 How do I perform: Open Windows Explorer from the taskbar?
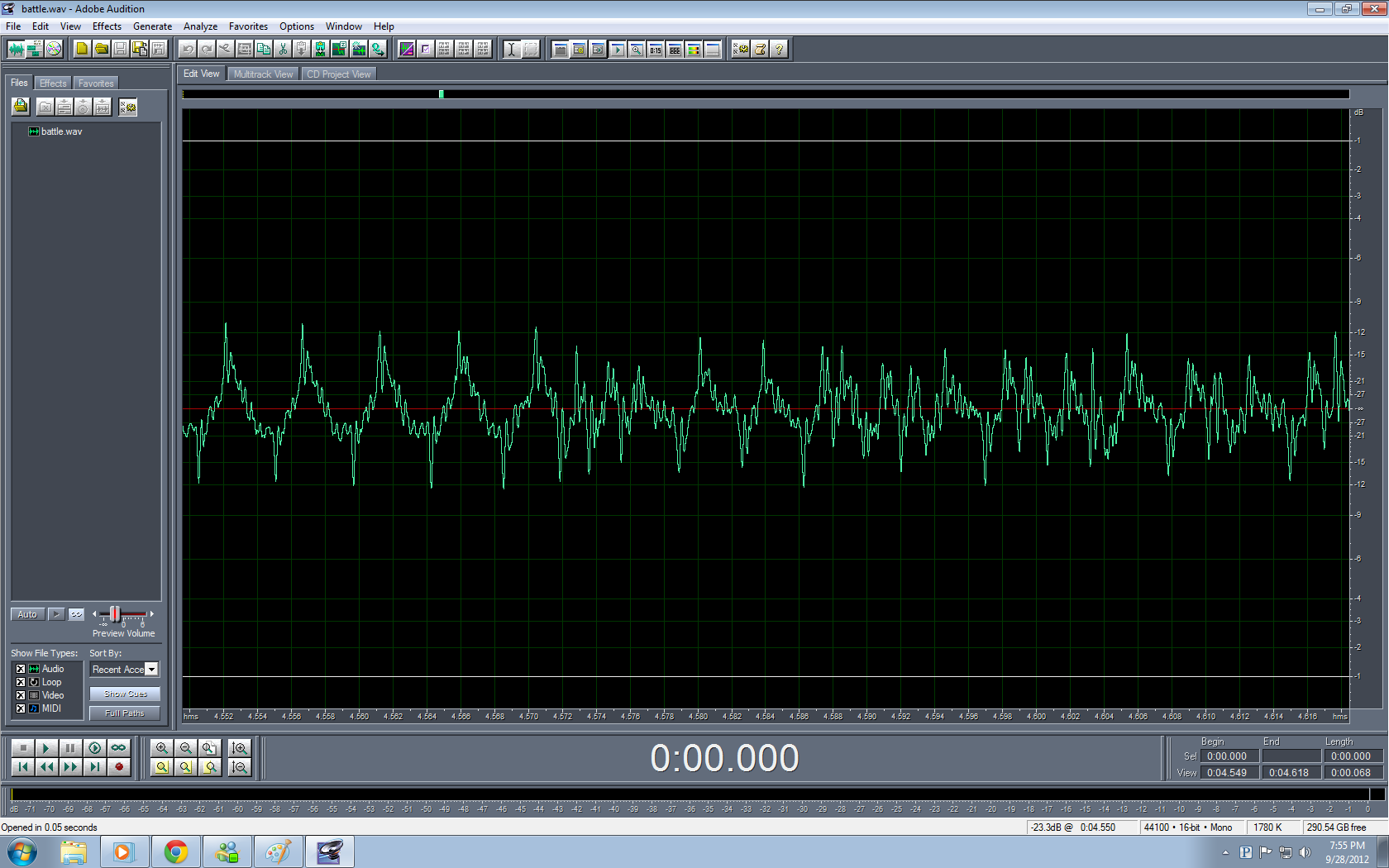tap(73, 851)
